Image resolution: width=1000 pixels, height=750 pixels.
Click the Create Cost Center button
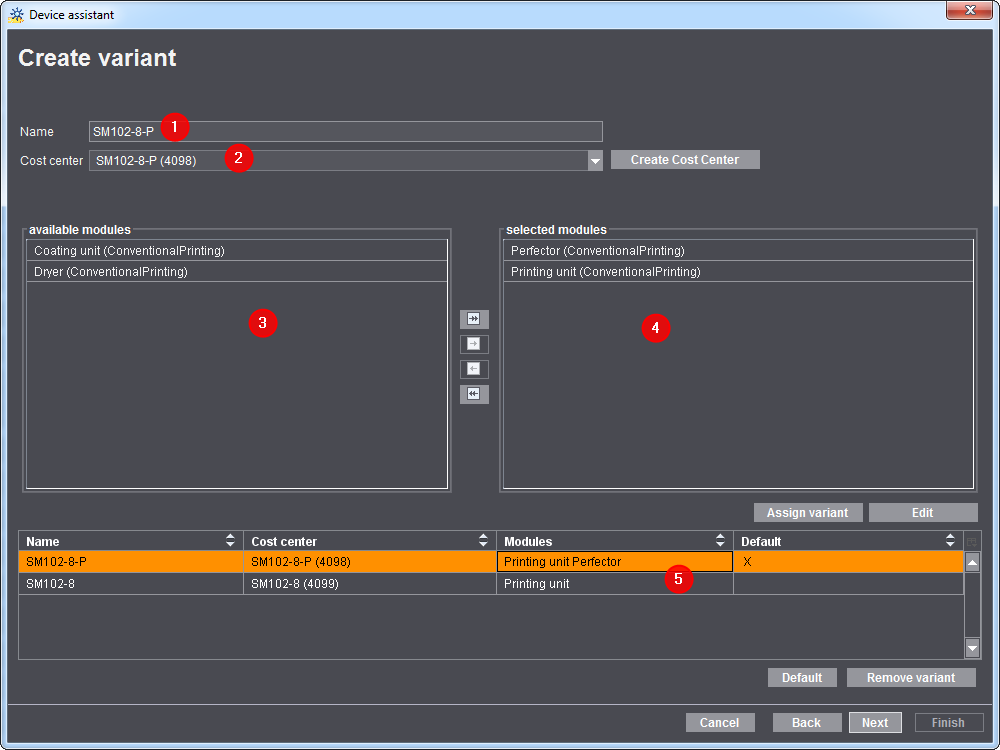[685, 160]
